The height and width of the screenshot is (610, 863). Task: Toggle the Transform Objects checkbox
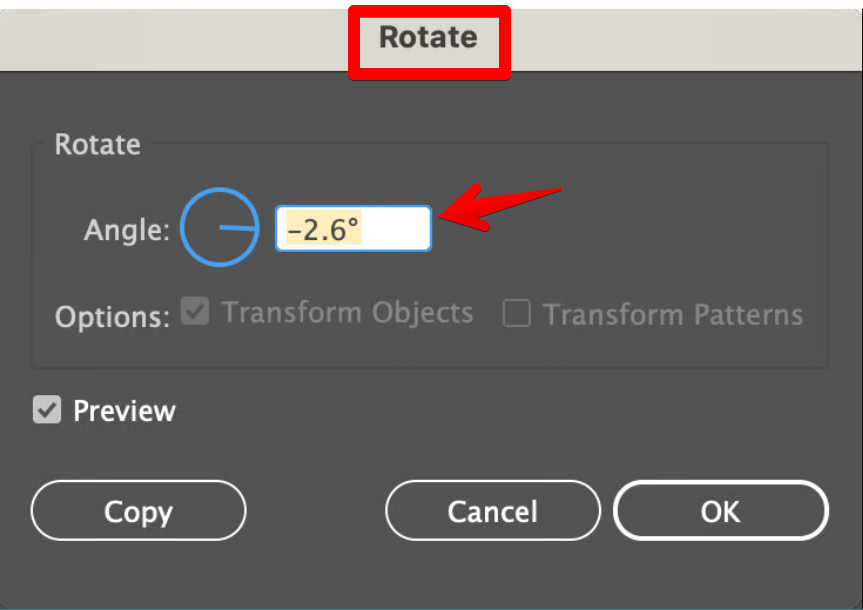click(x=195, y=313)
